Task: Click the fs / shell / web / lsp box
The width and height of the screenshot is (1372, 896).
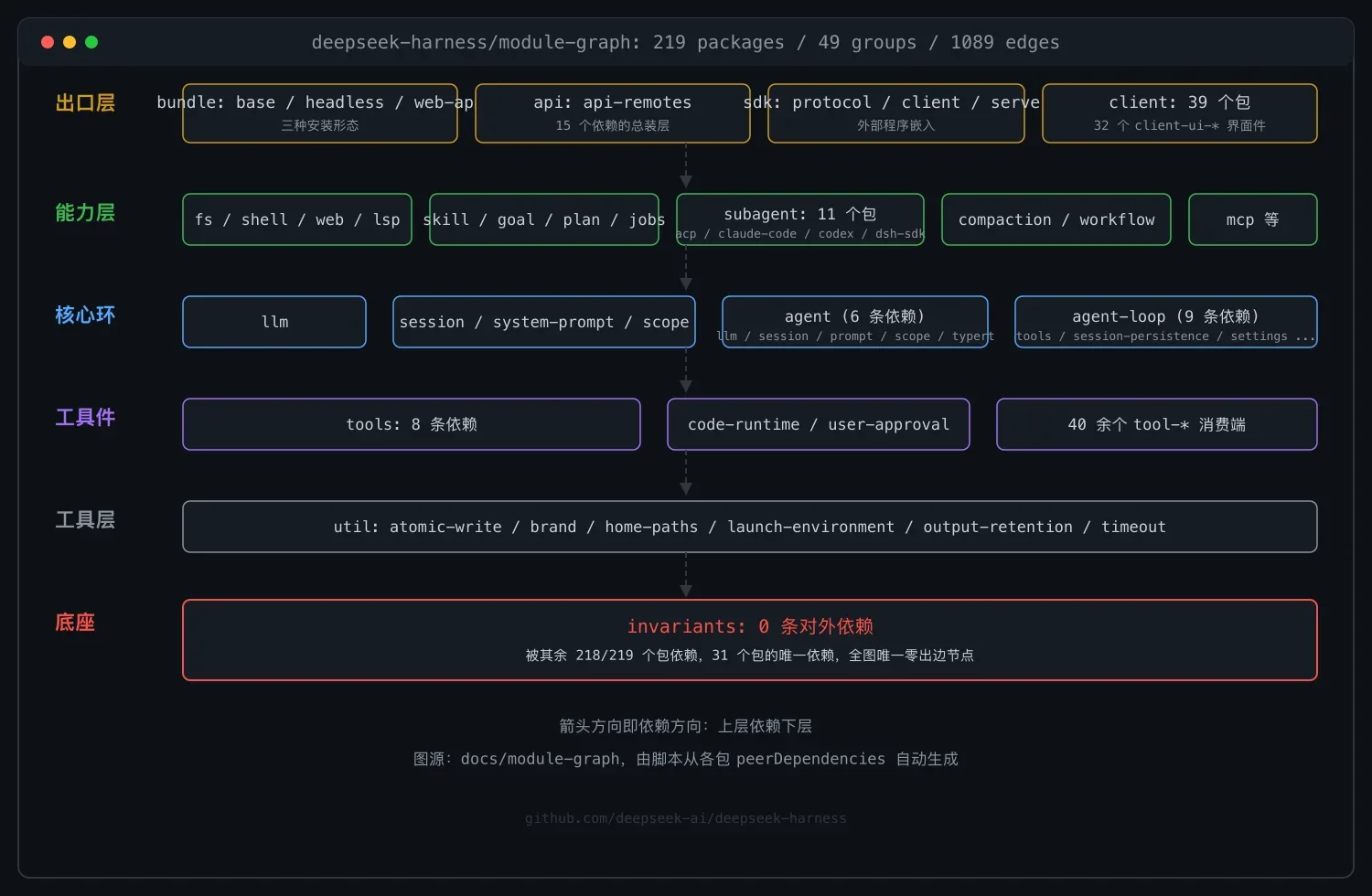Action: point(297,219)
